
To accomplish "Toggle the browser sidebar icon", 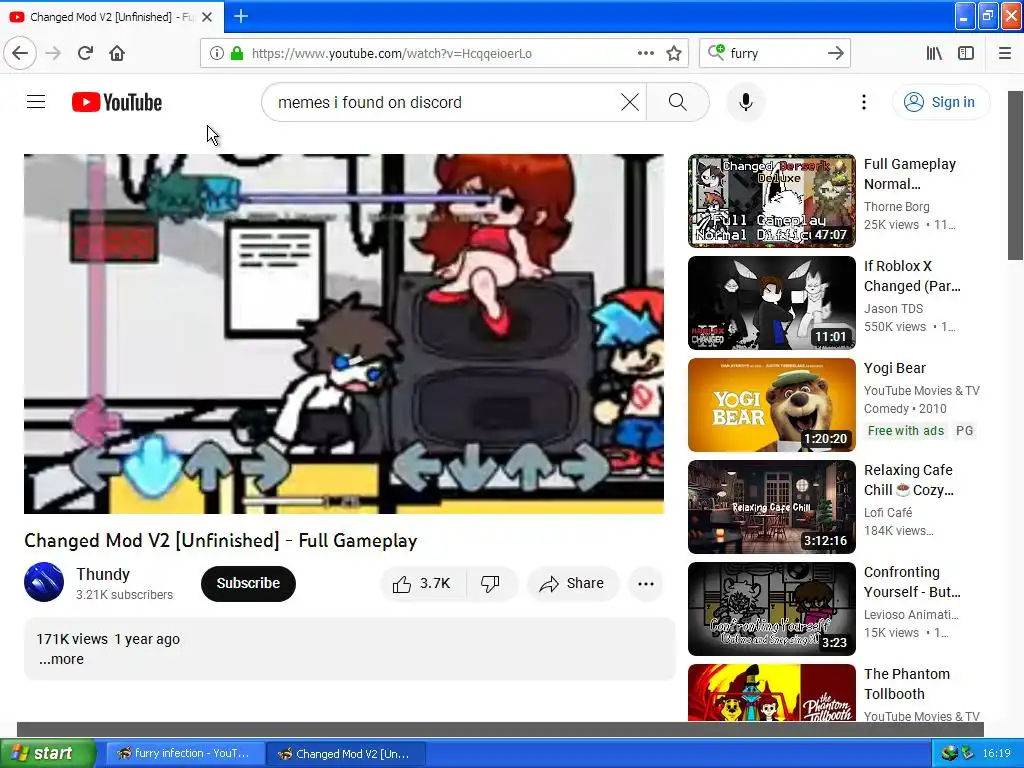I will pyautogui.click(x=966, y=54).
